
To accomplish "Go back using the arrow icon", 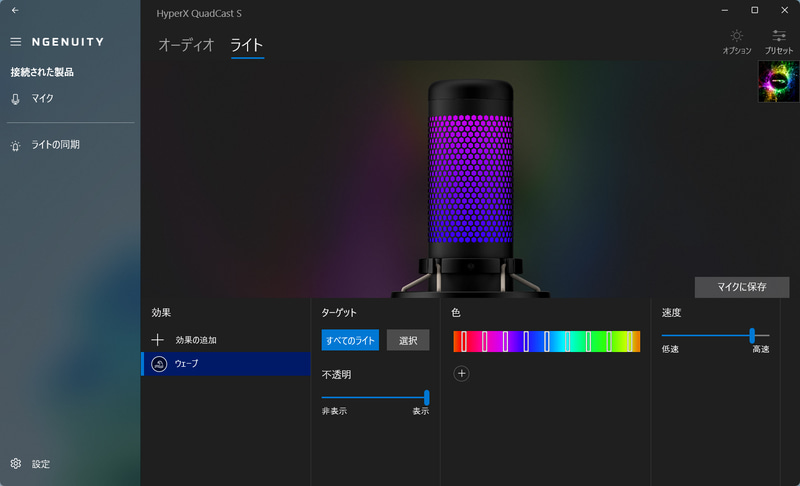I will (15, 10).
